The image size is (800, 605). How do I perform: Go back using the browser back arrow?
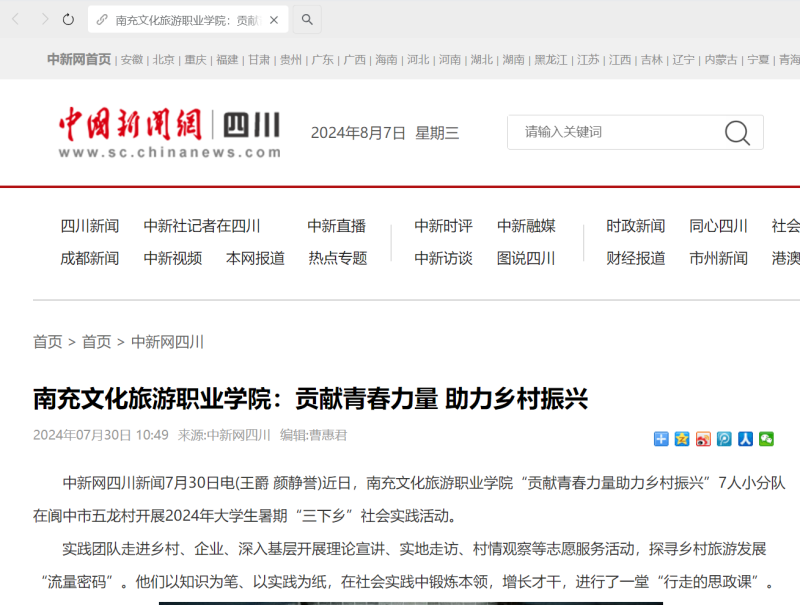[16, 19]
